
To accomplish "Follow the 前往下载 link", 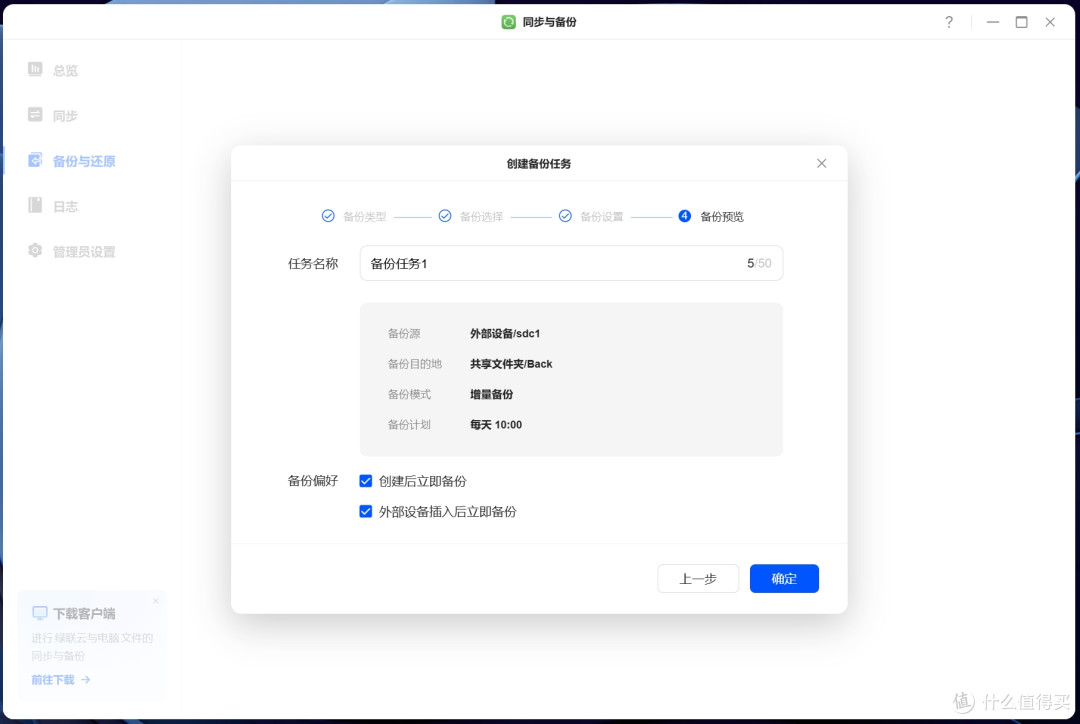I will pyautogui.click(x=53, y=680).
